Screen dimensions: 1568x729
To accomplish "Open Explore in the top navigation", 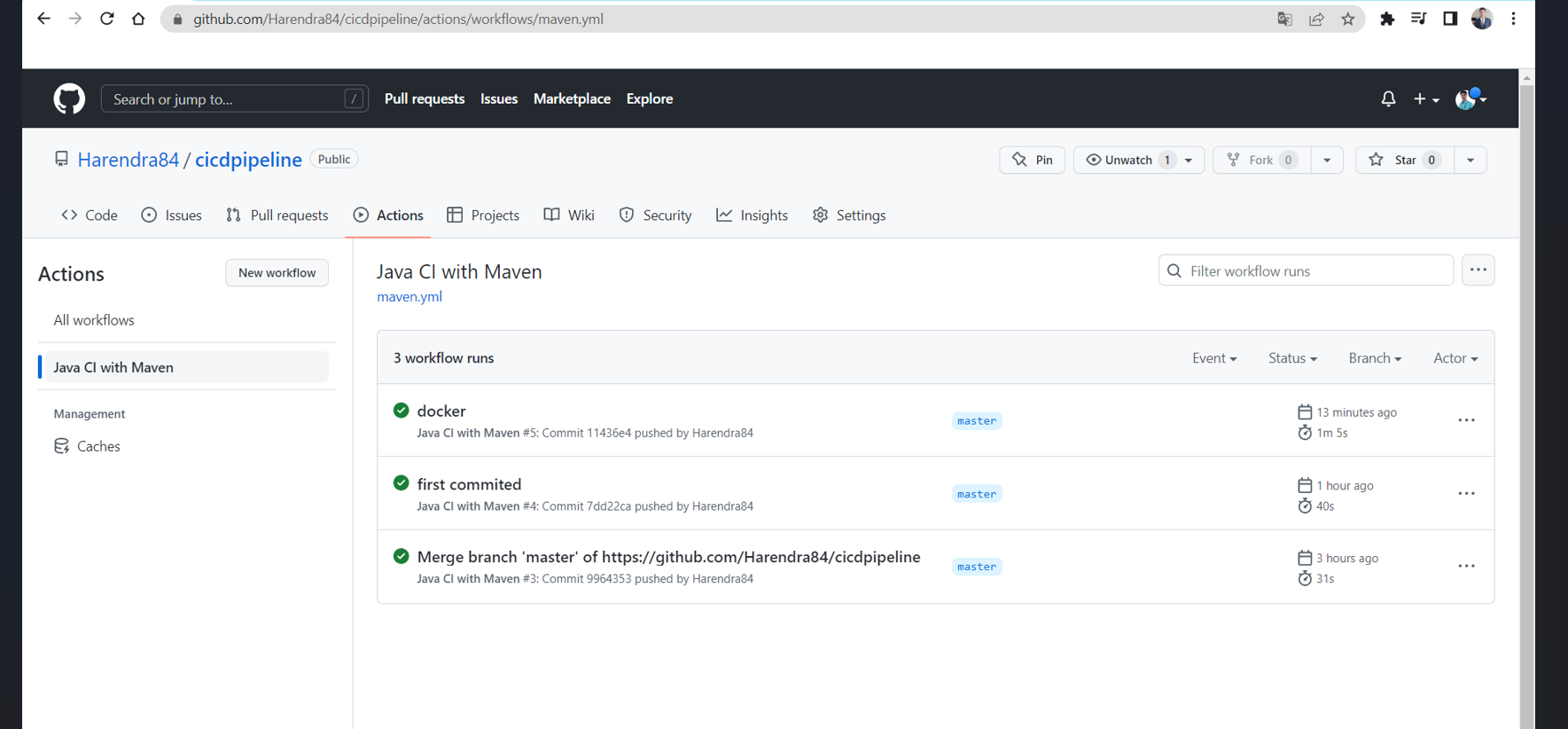I will click(650, 98).
